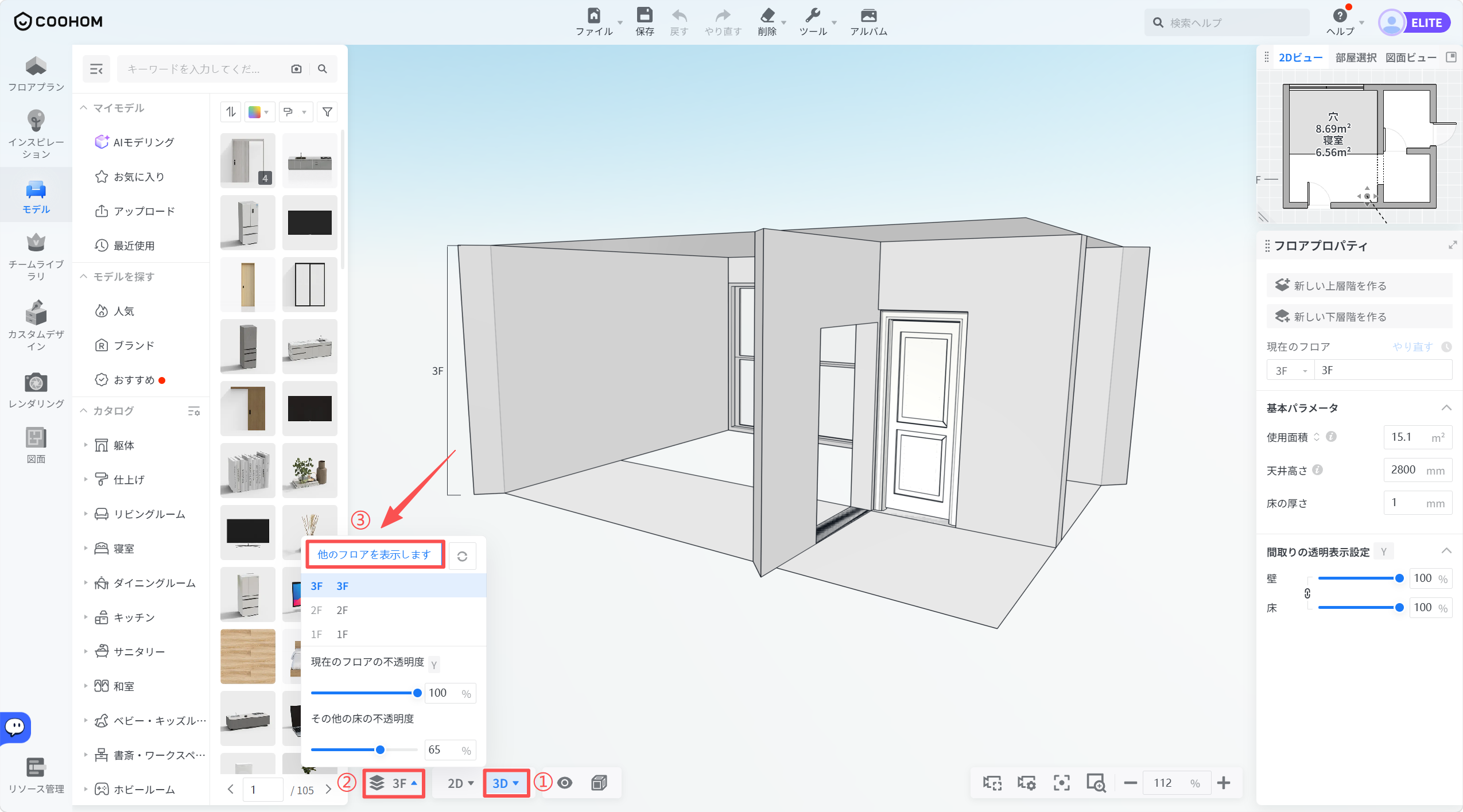This screenshot has width=1463, height=812.
Task: Click 他のフロアを表示します button
Action: pos(375,554)
